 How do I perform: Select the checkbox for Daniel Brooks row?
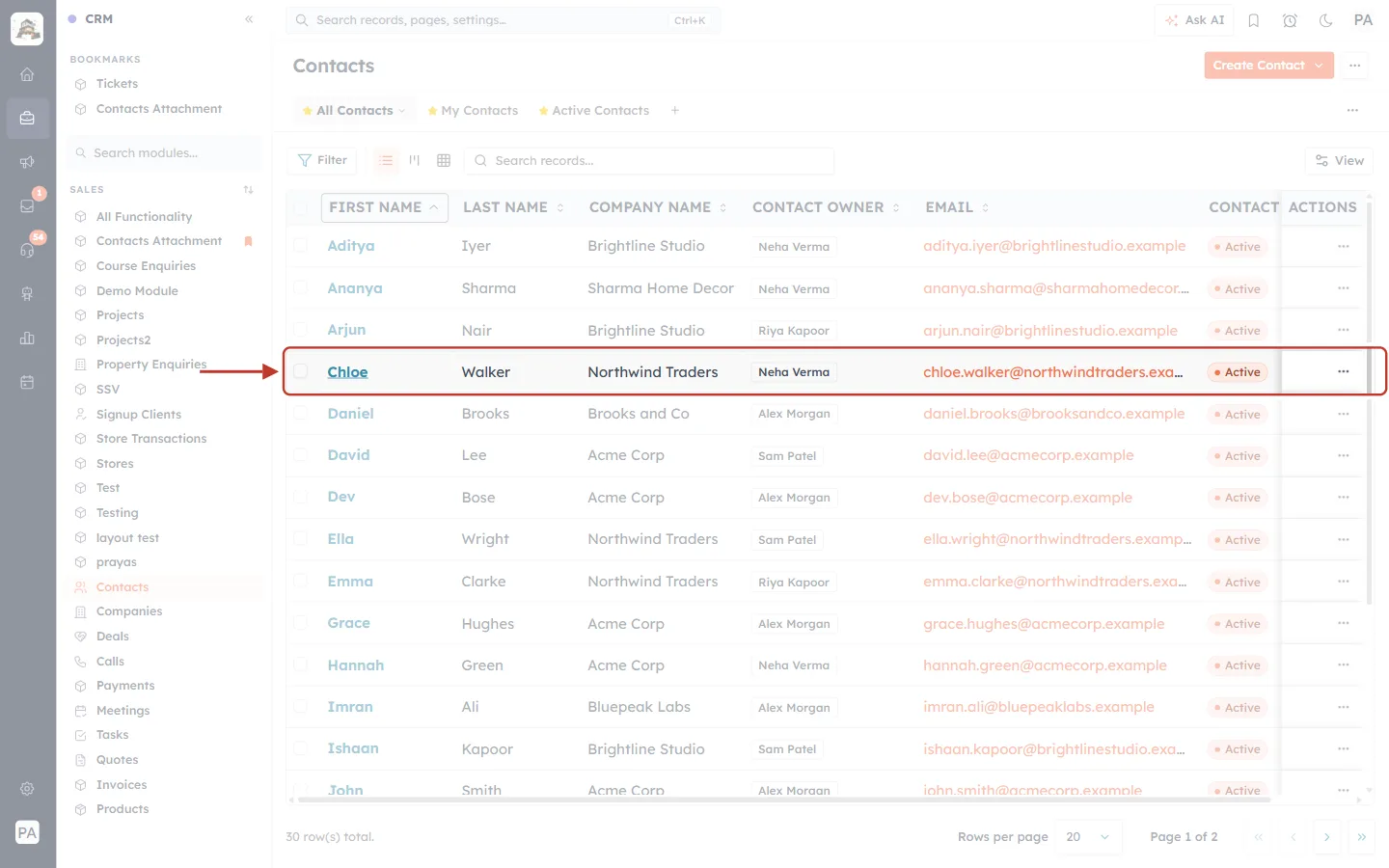click(301, 414)
